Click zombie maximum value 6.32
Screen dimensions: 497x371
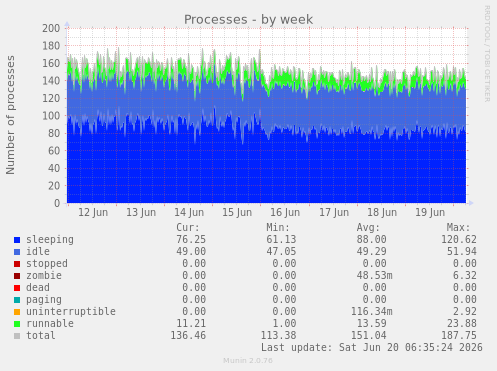465,275
